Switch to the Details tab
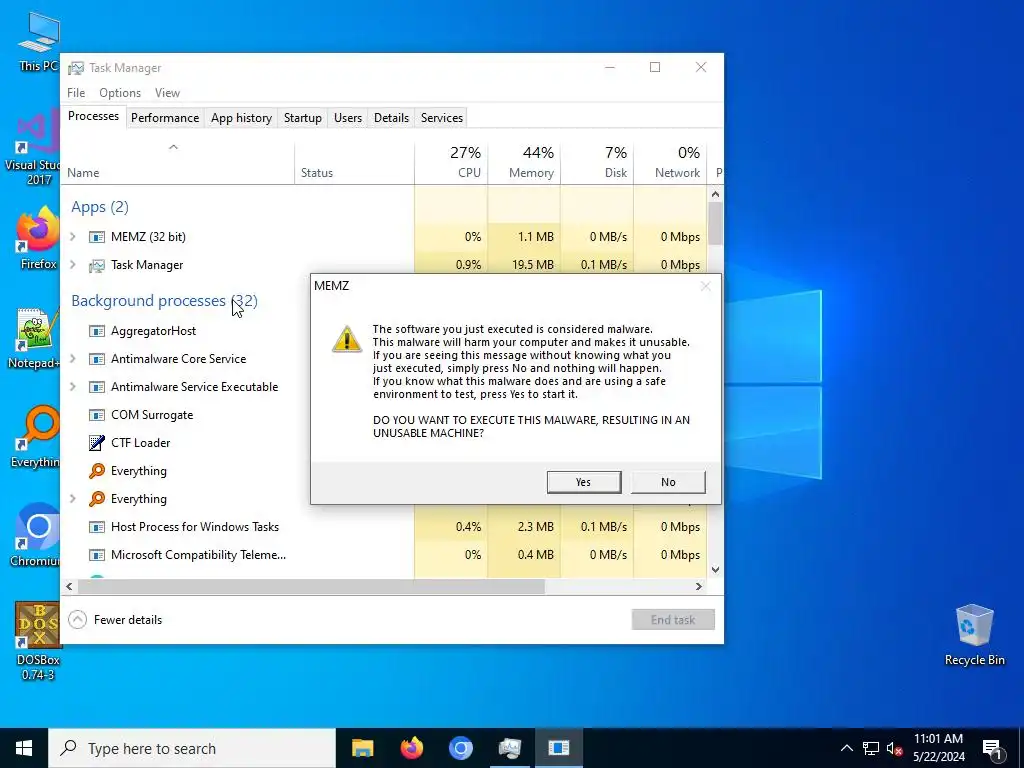The width and height of the screenshot is (1024, 768). (391, 118)
